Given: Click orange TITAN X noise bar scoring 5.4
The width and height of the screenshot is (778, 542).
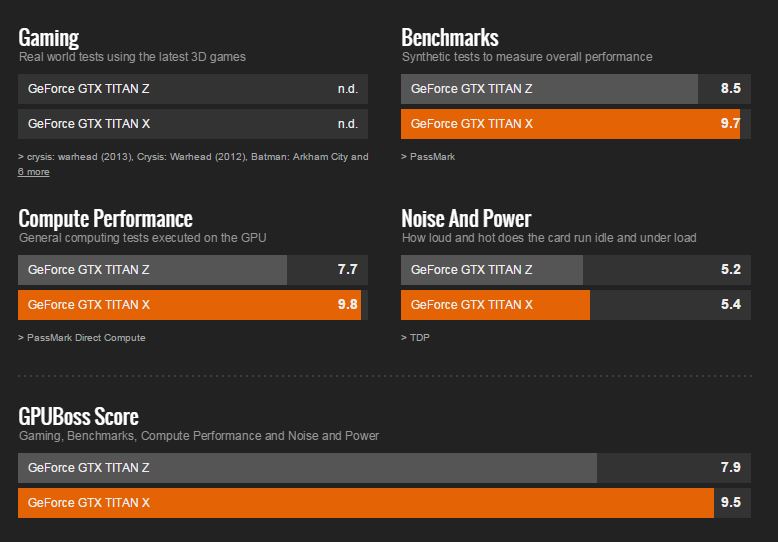Looking at the screenshot, I should [576, 305].
